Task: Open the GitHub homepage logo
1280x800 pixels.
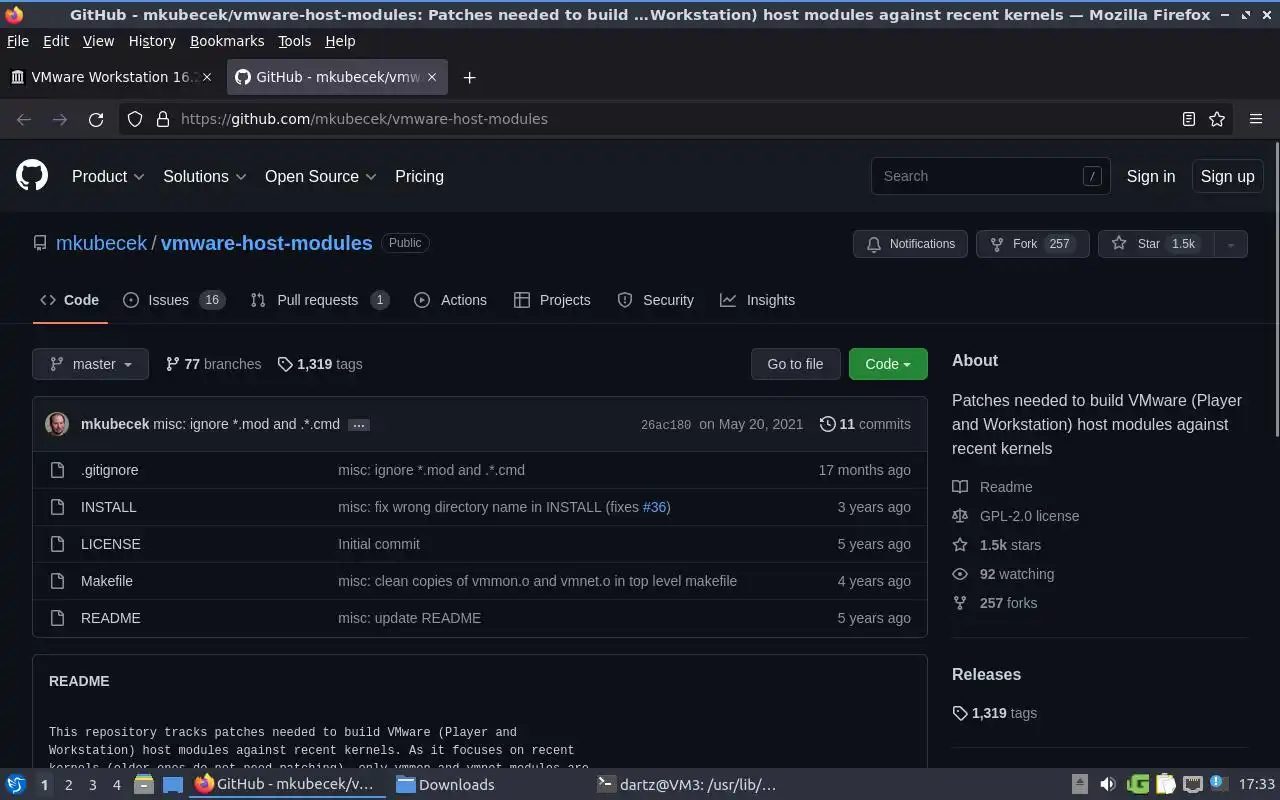Action: (32, 176)
